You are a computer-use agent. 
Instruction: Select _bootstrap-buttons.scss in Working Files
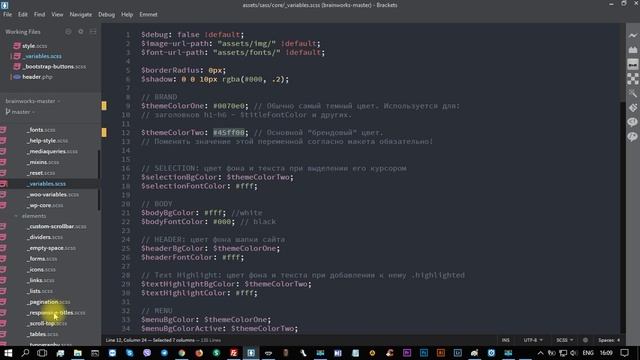pyautogui.click(x=54, y=66)
